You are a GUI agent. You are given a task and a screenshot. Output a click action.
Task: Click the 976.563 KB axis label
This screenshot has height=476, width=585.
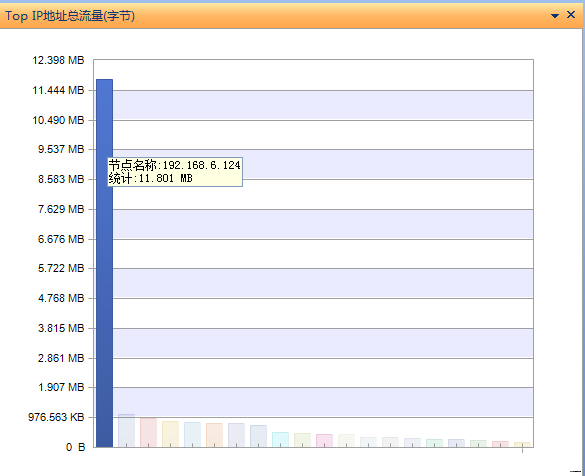[56, 417]
